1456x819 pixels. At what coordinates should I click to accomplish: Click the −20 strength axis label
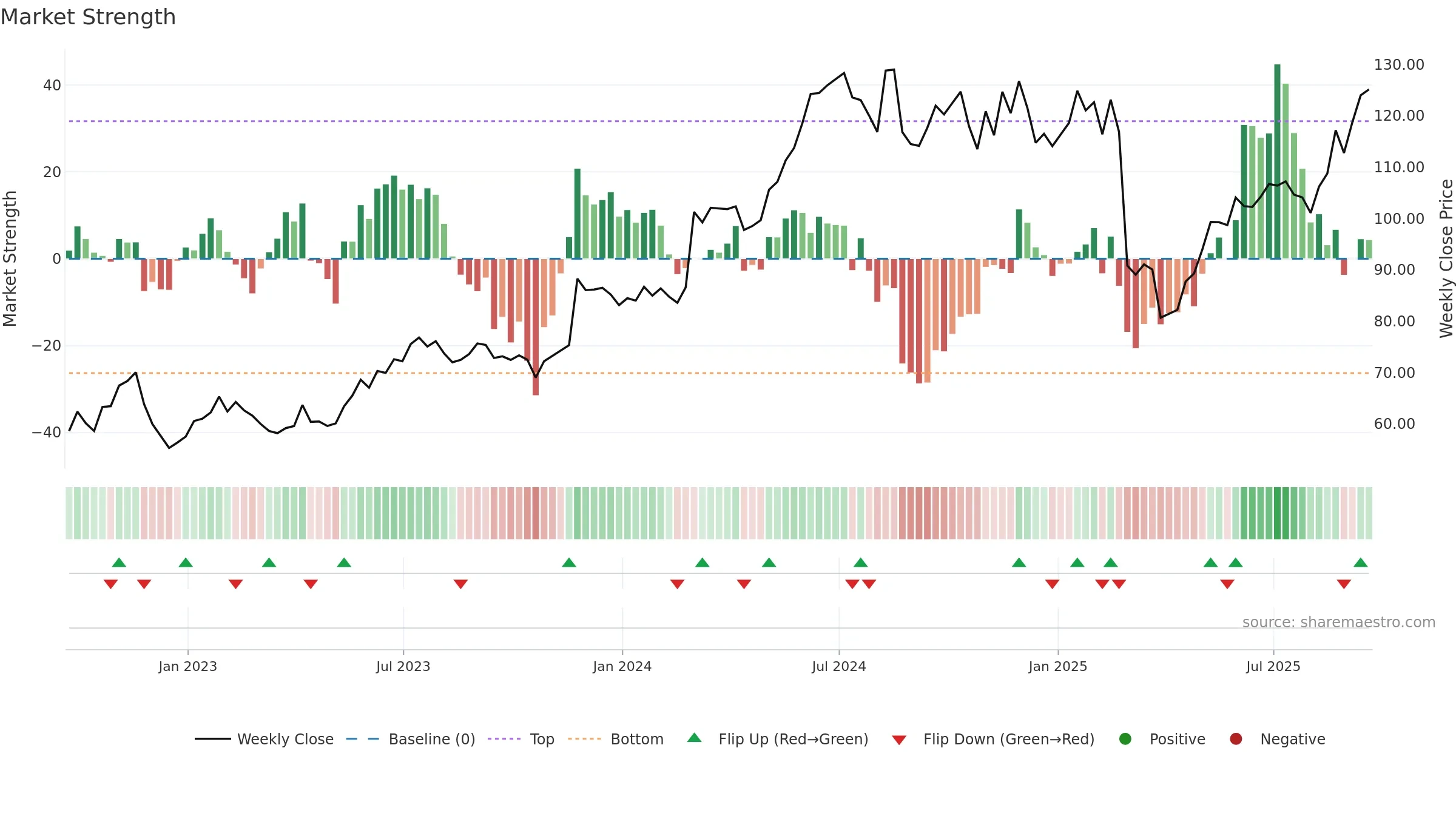pos(47,346)
